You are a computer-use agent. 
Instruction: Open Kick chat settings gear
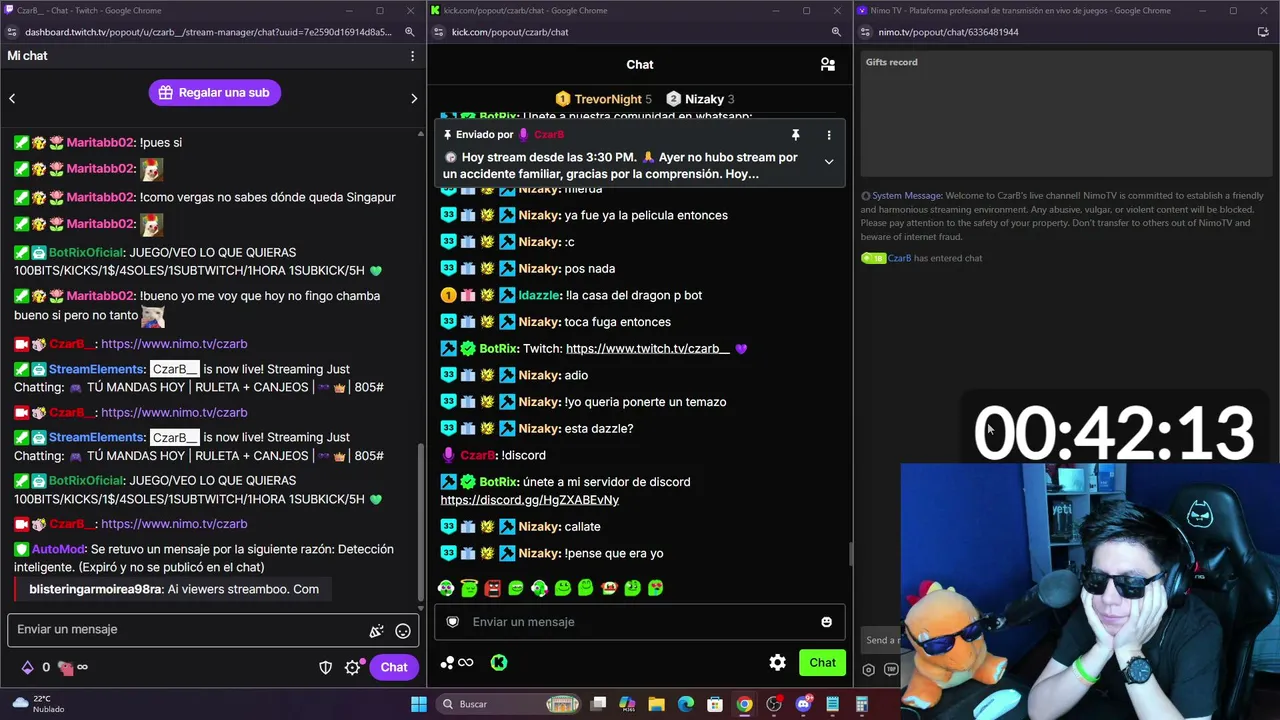point(777,662)
